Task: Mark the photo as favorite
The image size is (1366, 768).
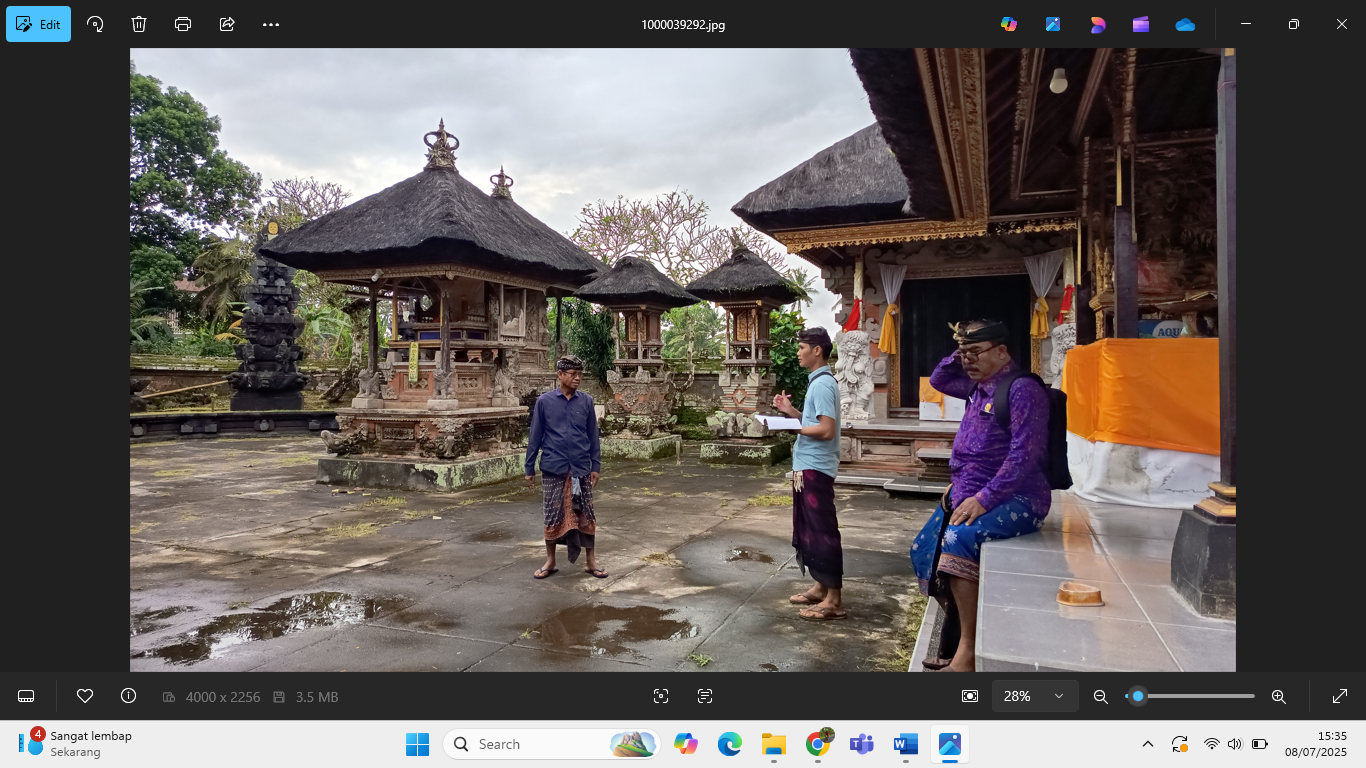Action: click(x=85, y=695)
